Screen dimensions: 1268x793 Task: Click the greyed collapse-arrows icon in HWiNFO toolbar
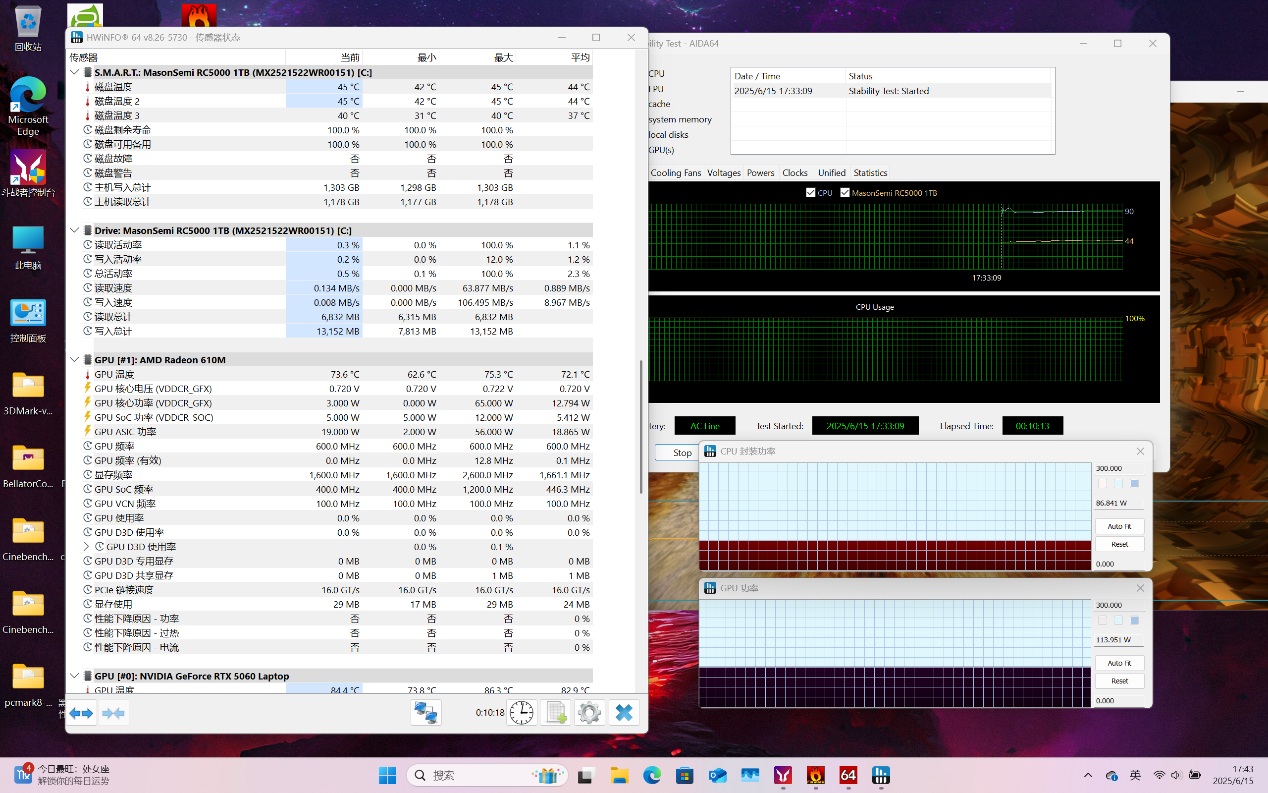tap(113, 713)
